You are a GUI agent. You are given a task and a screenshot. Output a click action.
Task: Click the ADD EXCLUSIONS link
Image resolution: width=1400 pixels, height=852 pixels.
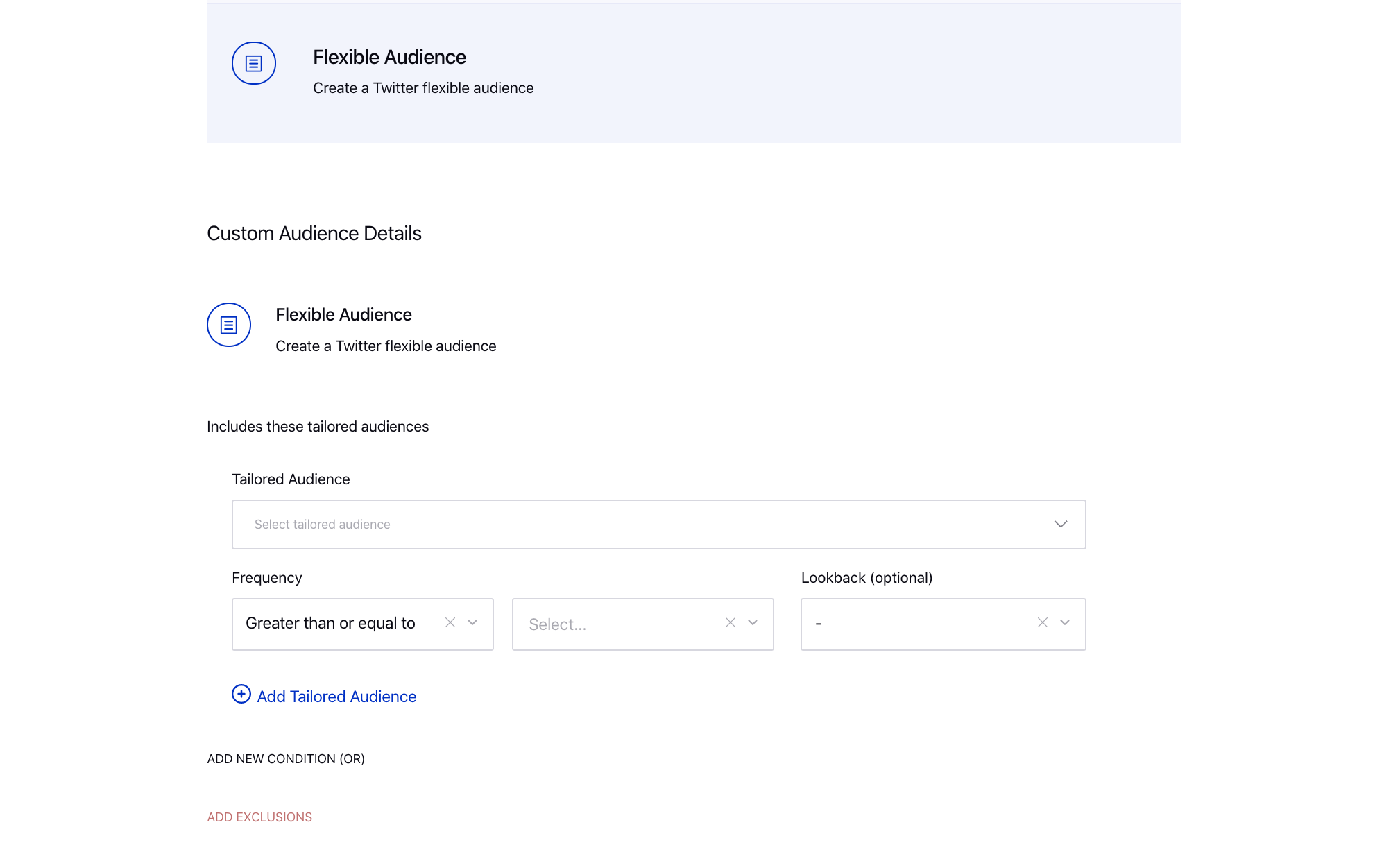[x=259, y=817]
